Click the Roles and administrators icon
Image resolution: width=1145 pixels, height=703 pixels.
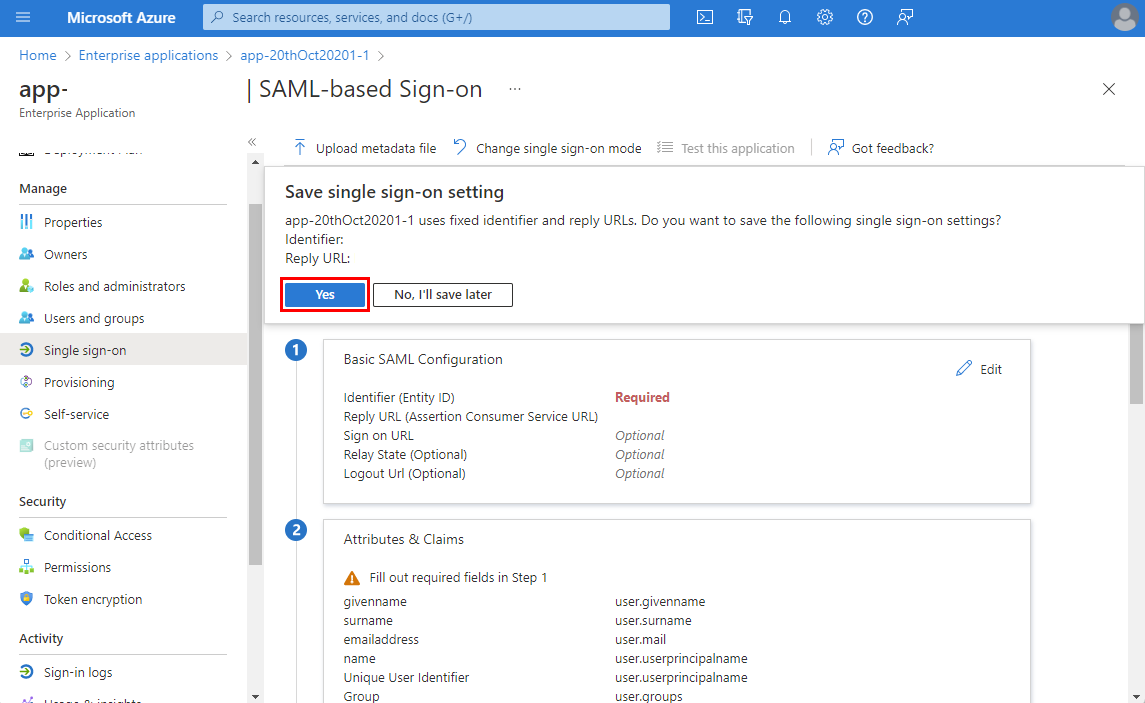[x=26, y=285]
